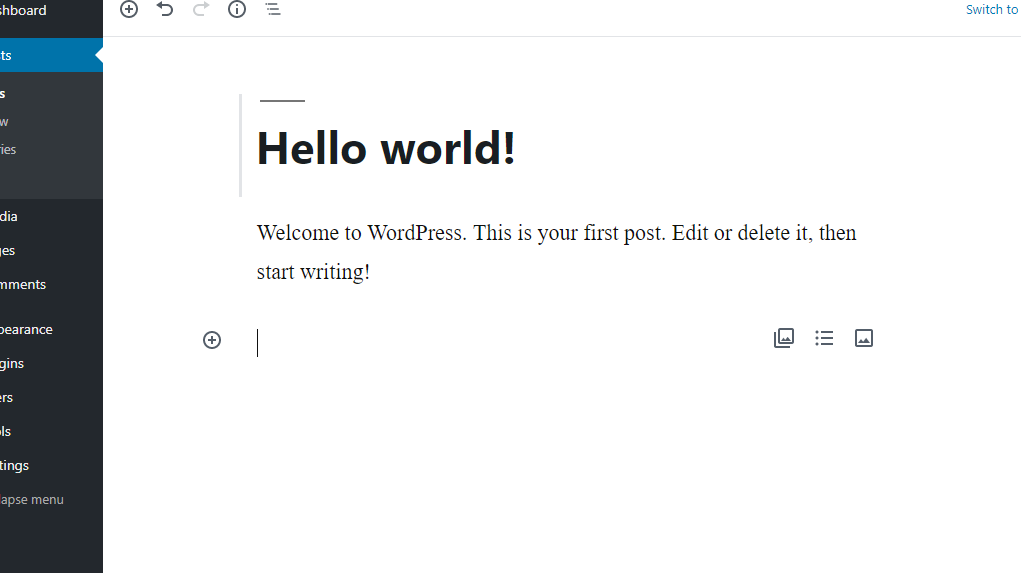Go to Pages in the admin sidebar
This screenshot has height=573, width=1021.
(10, 251)
